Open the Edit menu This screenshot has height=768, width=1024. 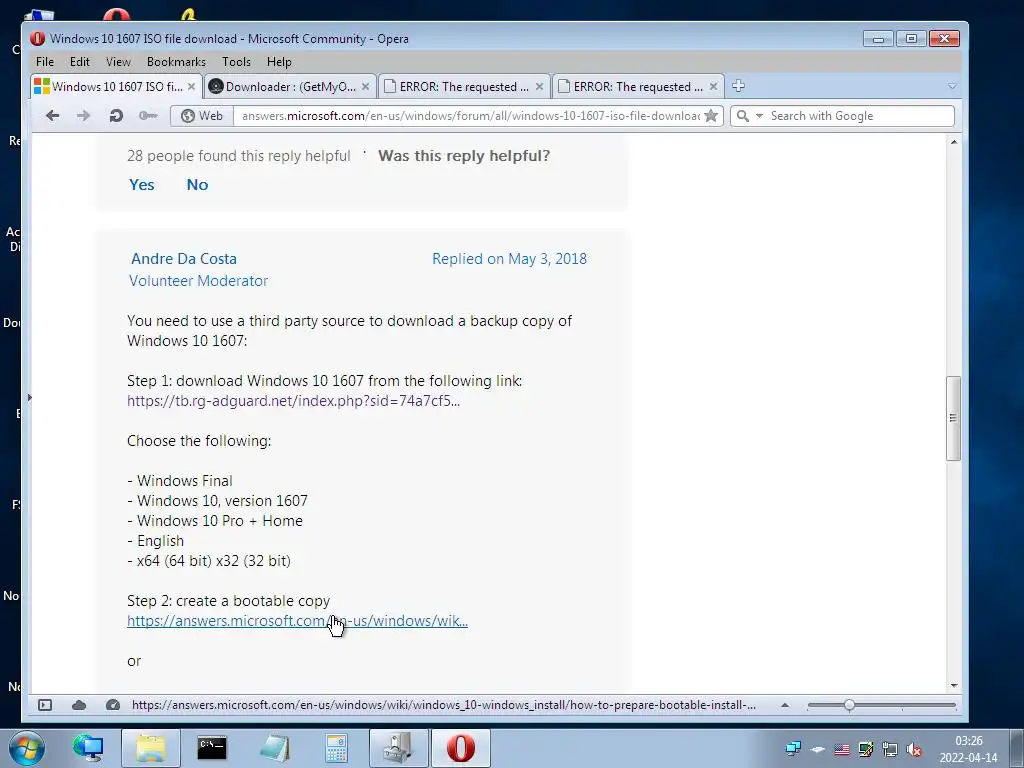click(x=80, y=61)
